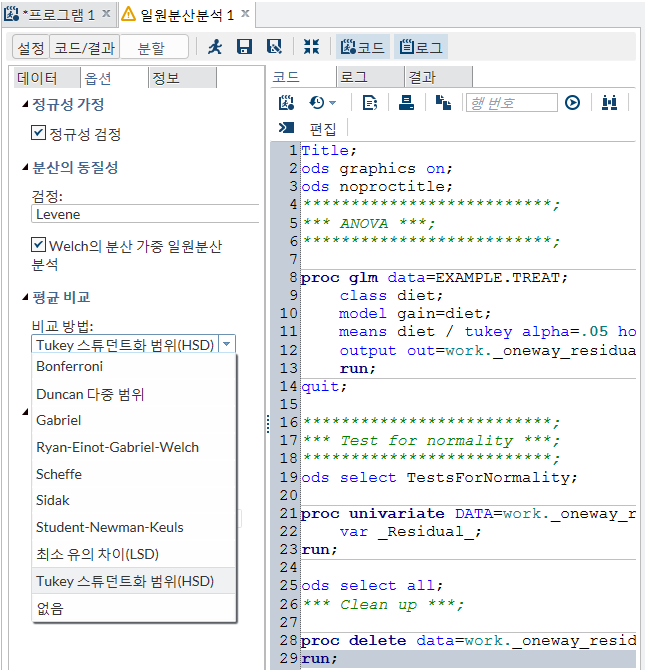Click the command prompt icon beside 편집
Screen dimensions: 649x671
286,128
